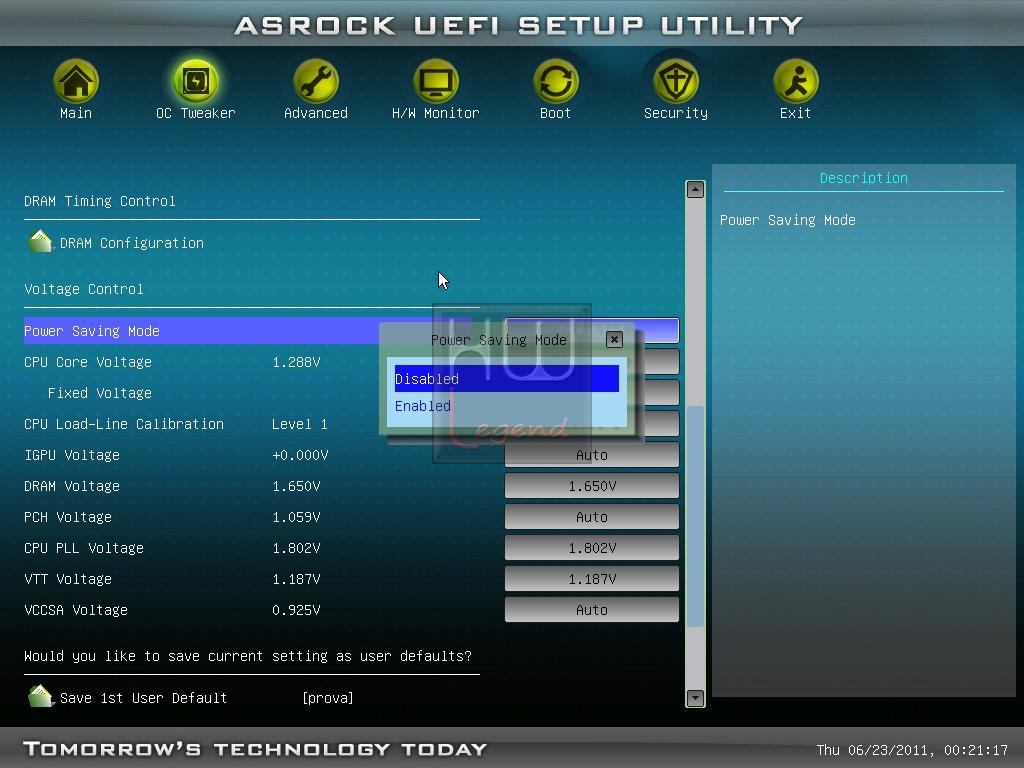
Task: Click the 1.288V CPU Core Voltage reading
Action: coord(296,362)
